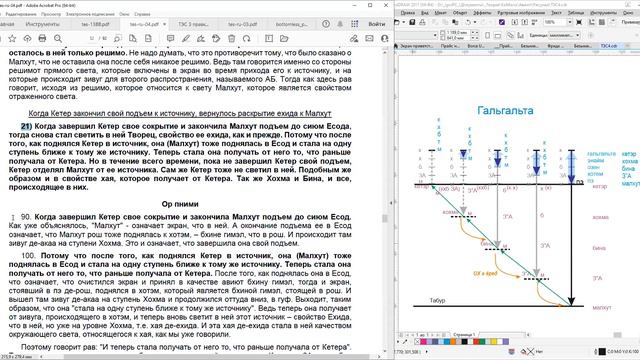Switch to the ТЭС 3 tab in Acrobat

193,24
